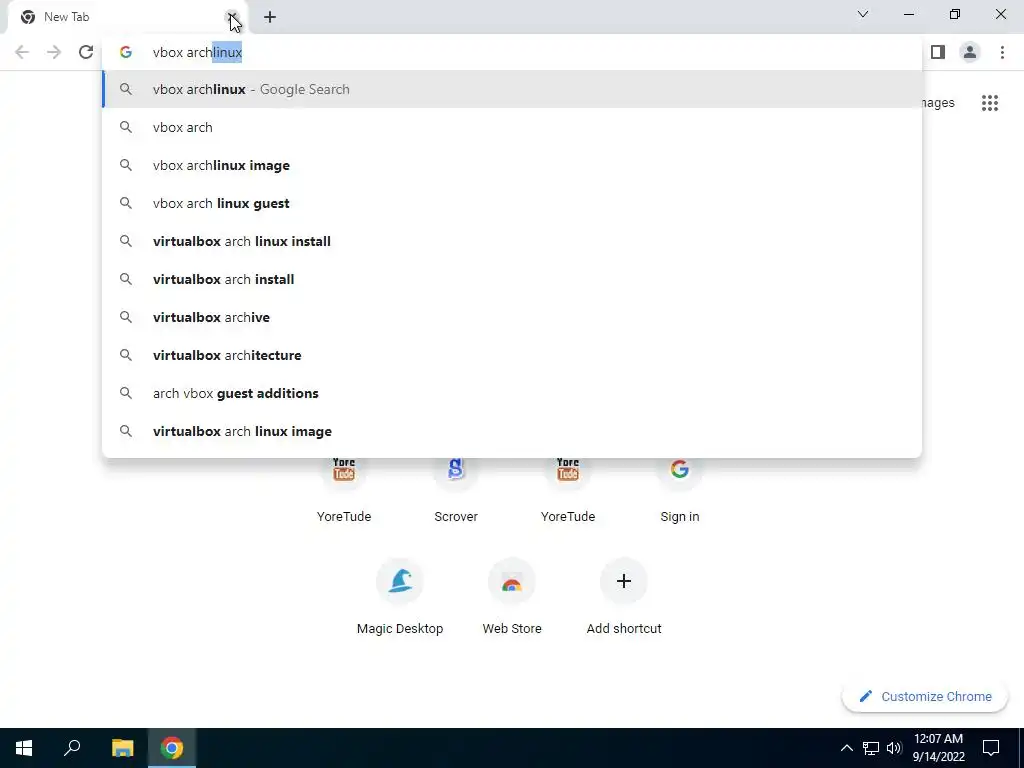
Task: Select "virtualbox arch install" suggestion
Action: click(x=512, y=279)
